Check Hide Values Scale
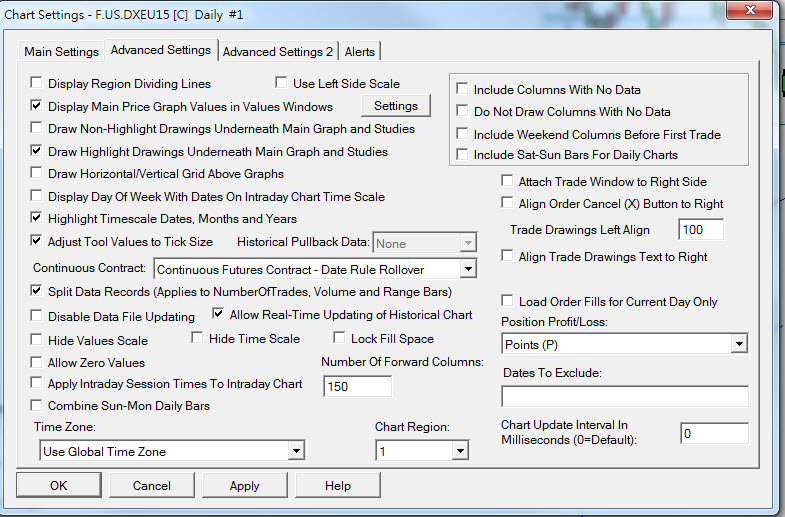 point(36,340)
